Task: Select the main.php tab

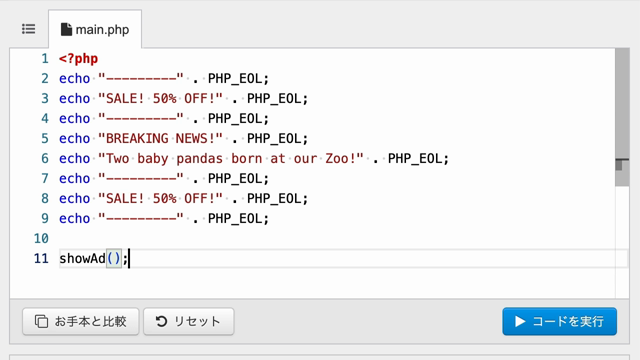Action: tap(95, 29)
